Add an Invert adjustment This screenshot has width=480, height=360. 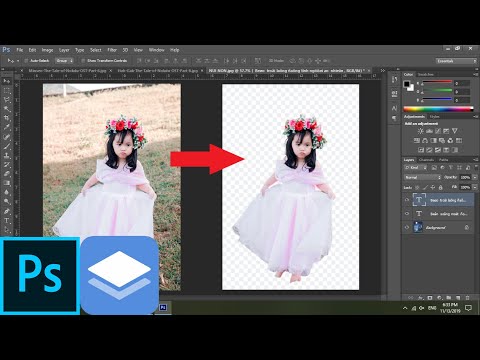coord(421,150)
